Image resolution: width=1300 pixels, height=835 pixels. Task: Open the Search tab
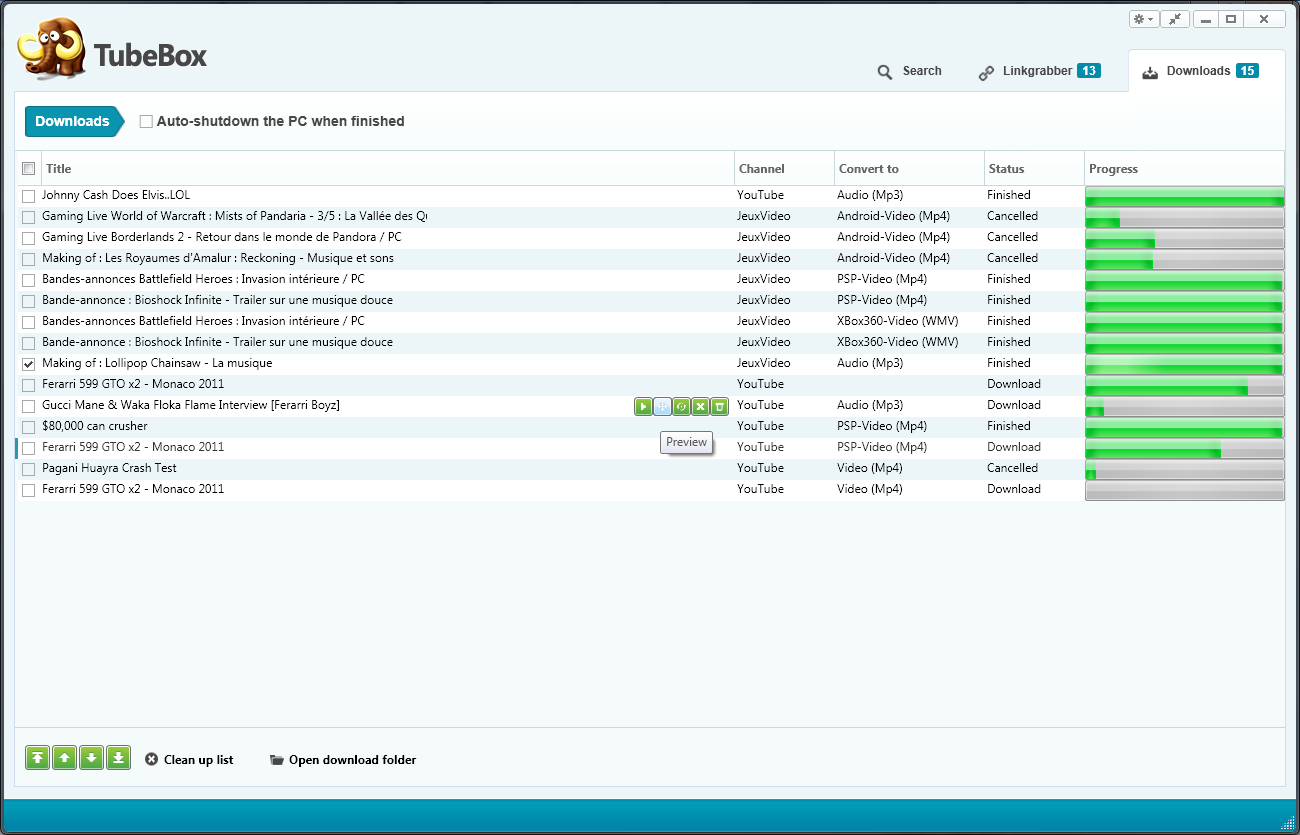pyautogui.click(x=909, y=71)
